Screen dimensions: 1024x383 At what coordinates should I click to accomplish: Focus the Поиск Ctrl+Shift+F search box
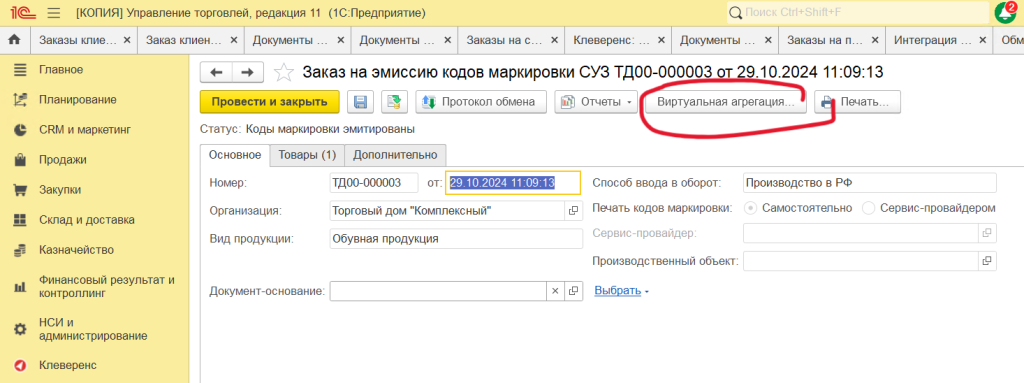click(x=857, y=12)
